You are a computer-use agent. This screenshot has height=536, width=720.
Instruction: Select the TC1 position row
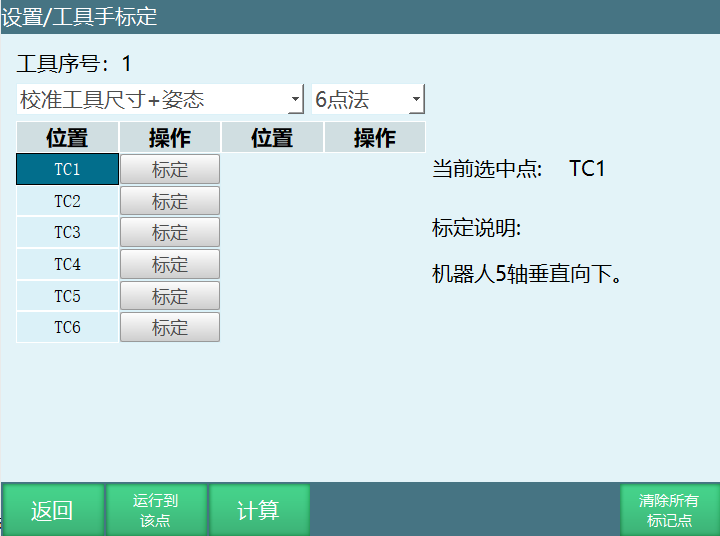click(x=67, y=169)
